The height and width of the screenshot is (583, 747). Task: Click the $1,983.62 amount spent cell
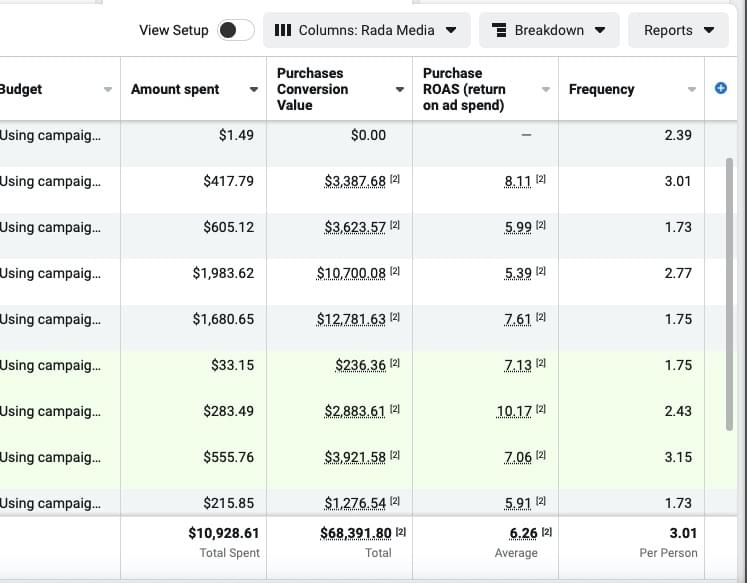223,273
